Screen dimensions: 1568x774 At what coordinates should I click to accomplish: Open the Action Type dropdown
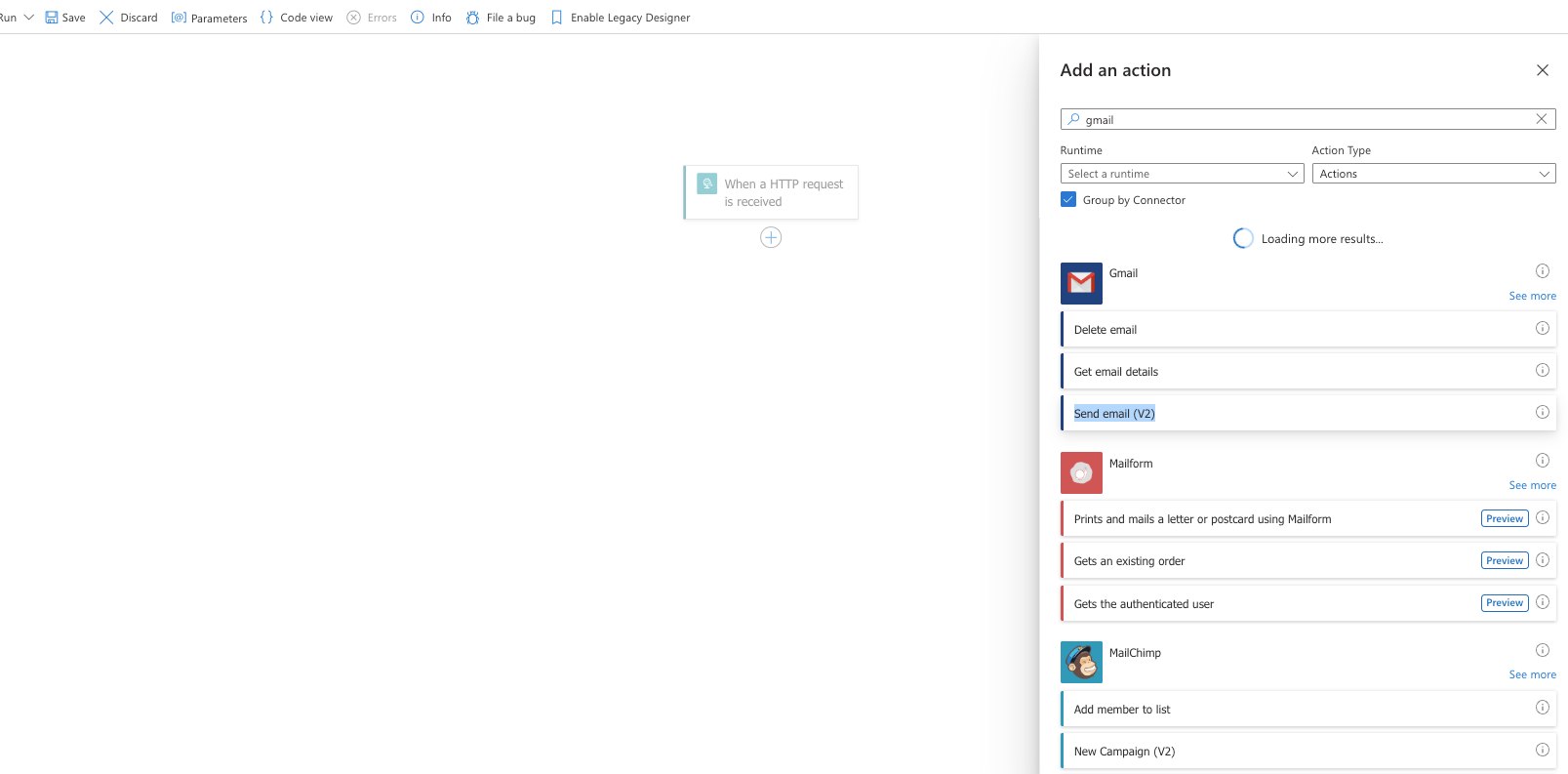pos(1432,174)
